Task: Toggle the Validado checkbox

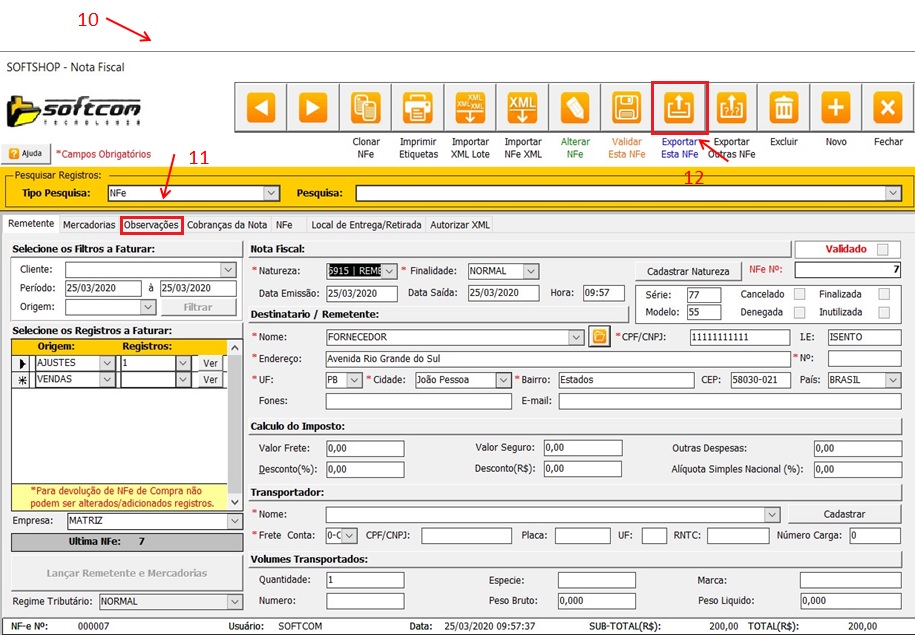Action: click(x=881, y=250)
